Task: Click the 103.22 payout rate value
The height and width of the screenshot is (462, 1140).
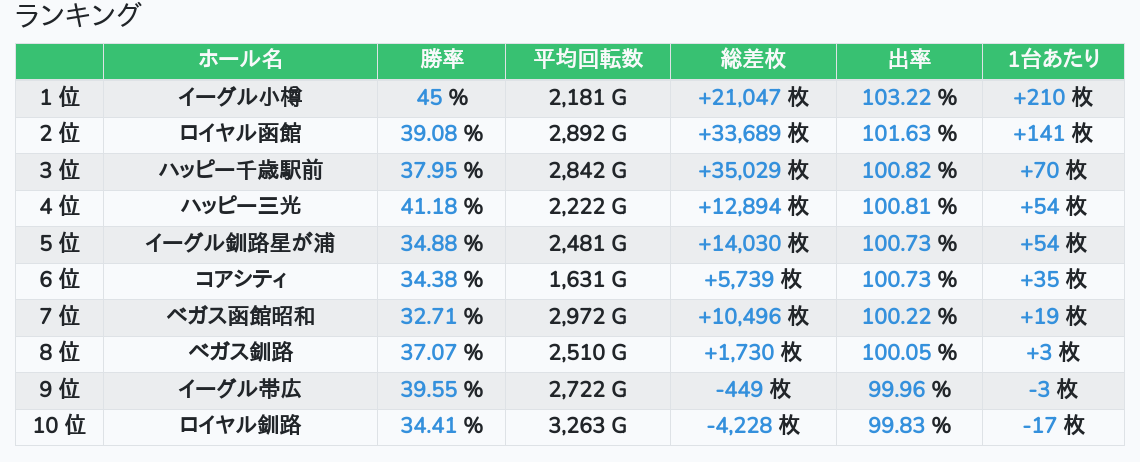Action: point(896,98)
